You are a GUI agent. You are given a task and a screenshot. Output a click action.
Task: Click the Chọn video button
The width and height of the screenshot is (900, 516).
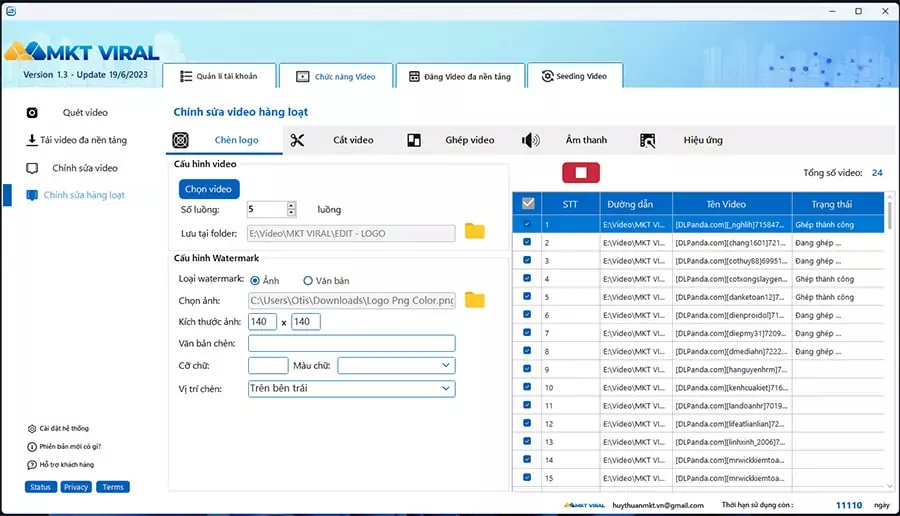(x=208, y=189)
